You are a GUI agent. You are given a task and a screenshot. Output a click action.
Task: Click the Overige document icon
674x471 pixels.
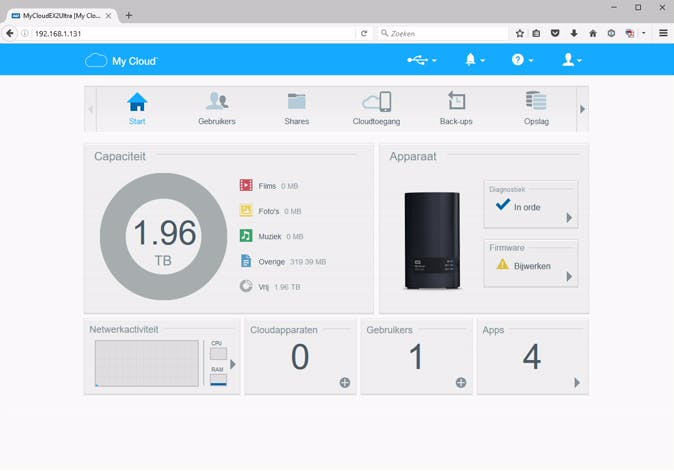246,261
